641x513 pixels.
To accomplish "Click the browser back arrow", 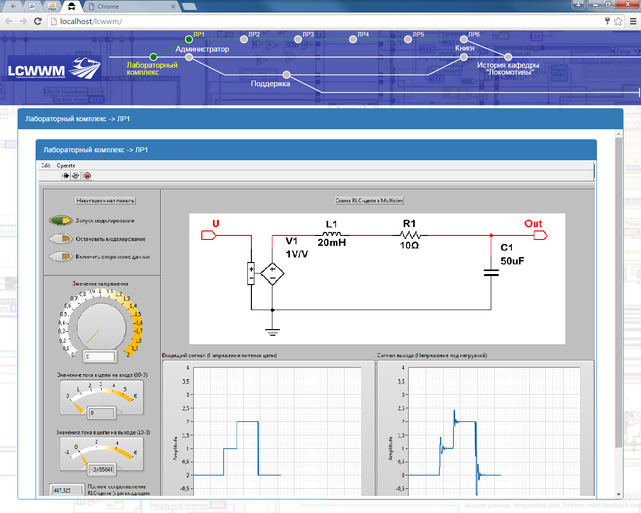I will coord(10,20).
